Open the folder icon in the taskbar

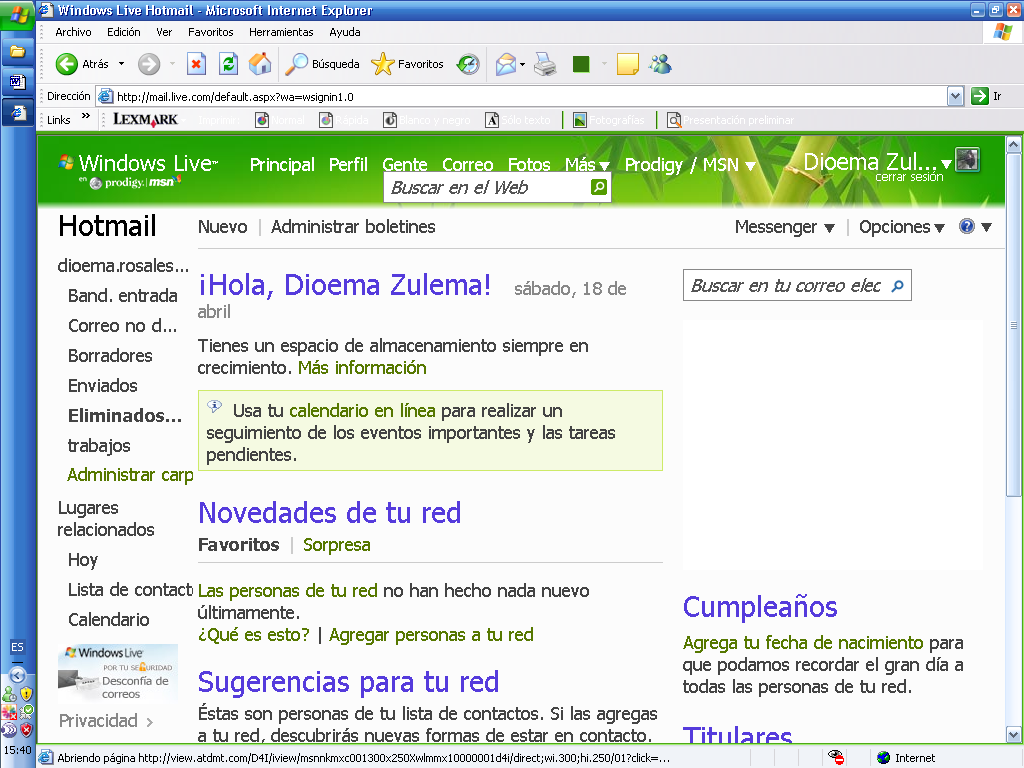point(18,51)
